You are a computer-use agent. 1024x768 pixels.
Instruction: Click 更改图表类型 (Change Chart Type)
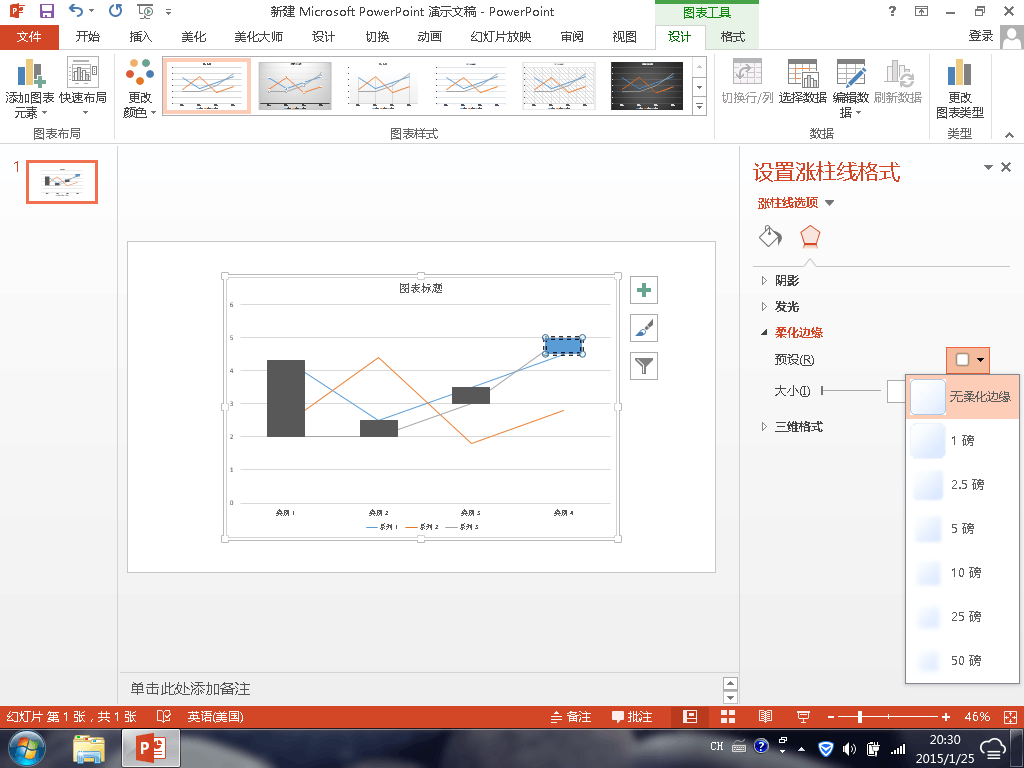click(959, 89)
